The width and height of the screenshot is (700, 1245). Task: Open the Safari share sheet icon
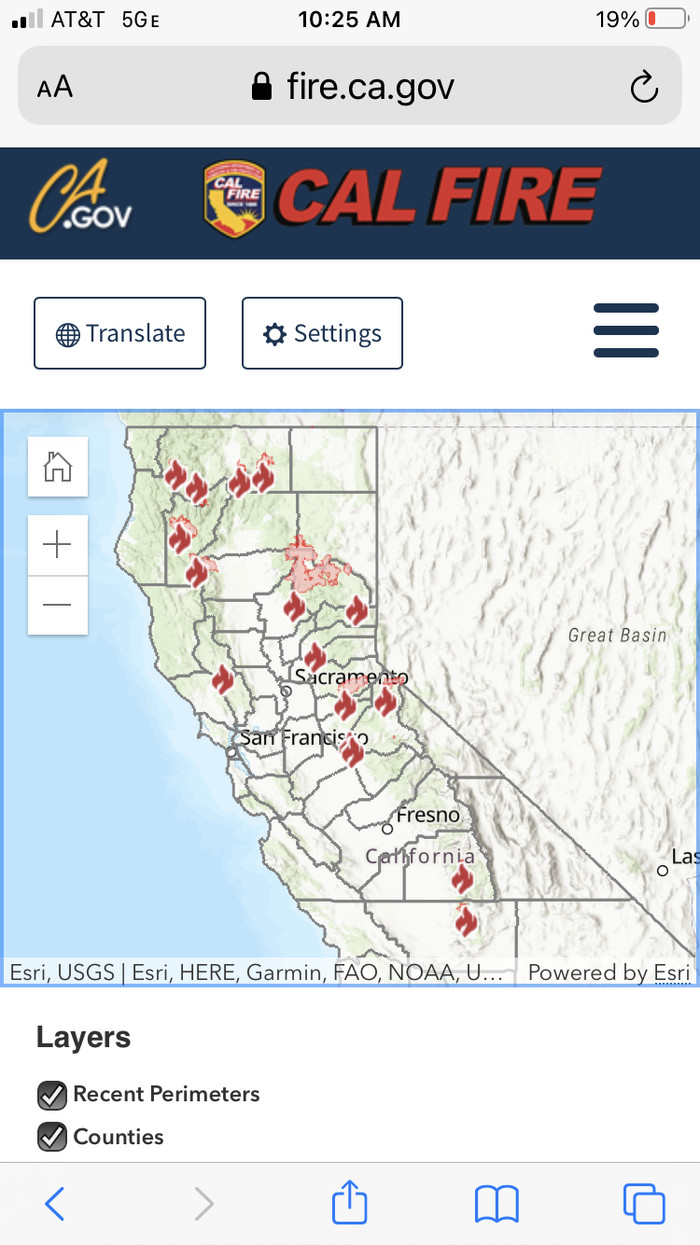pos(350,1202)
